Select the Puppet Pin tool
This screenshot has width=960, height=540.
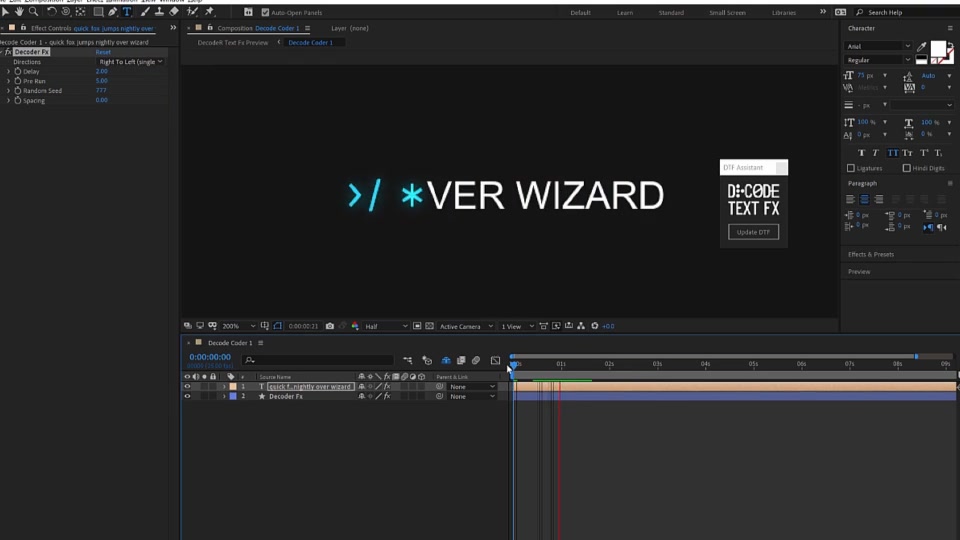pyautogui.click(x=209, y=12)
